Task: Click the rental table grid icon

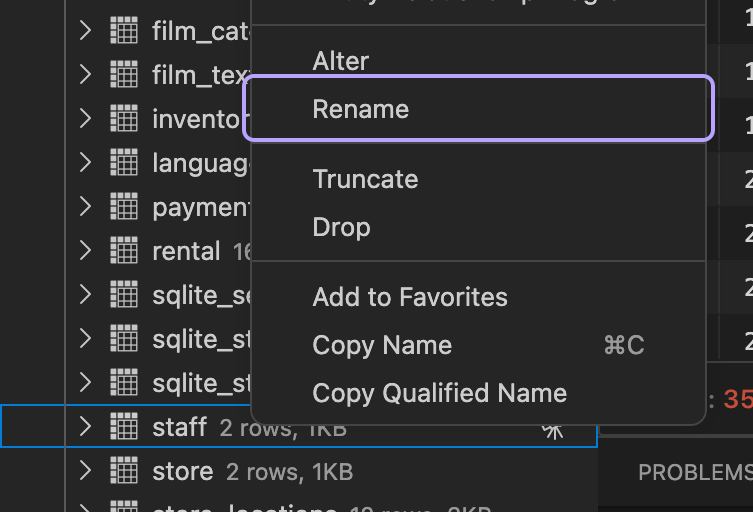Action: 124,250
